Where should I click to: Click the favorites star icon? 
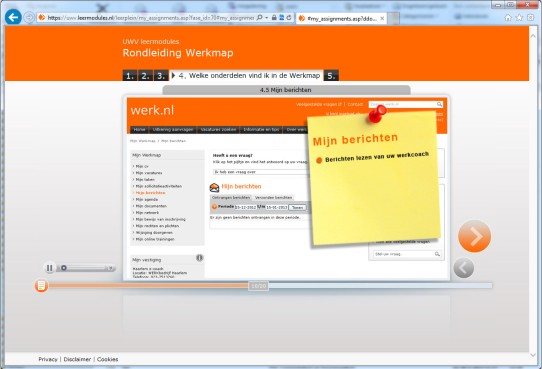click(x=519, y=18)
